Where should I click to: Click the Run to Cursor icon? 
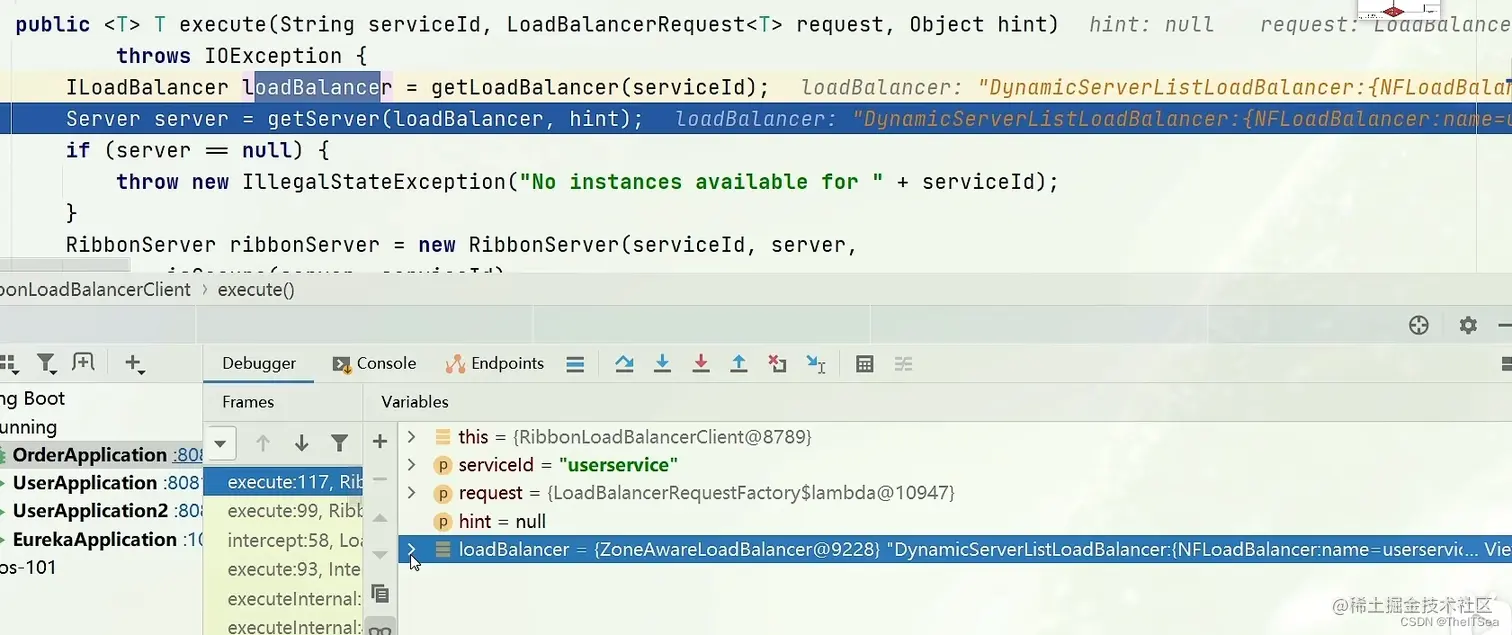816,364
